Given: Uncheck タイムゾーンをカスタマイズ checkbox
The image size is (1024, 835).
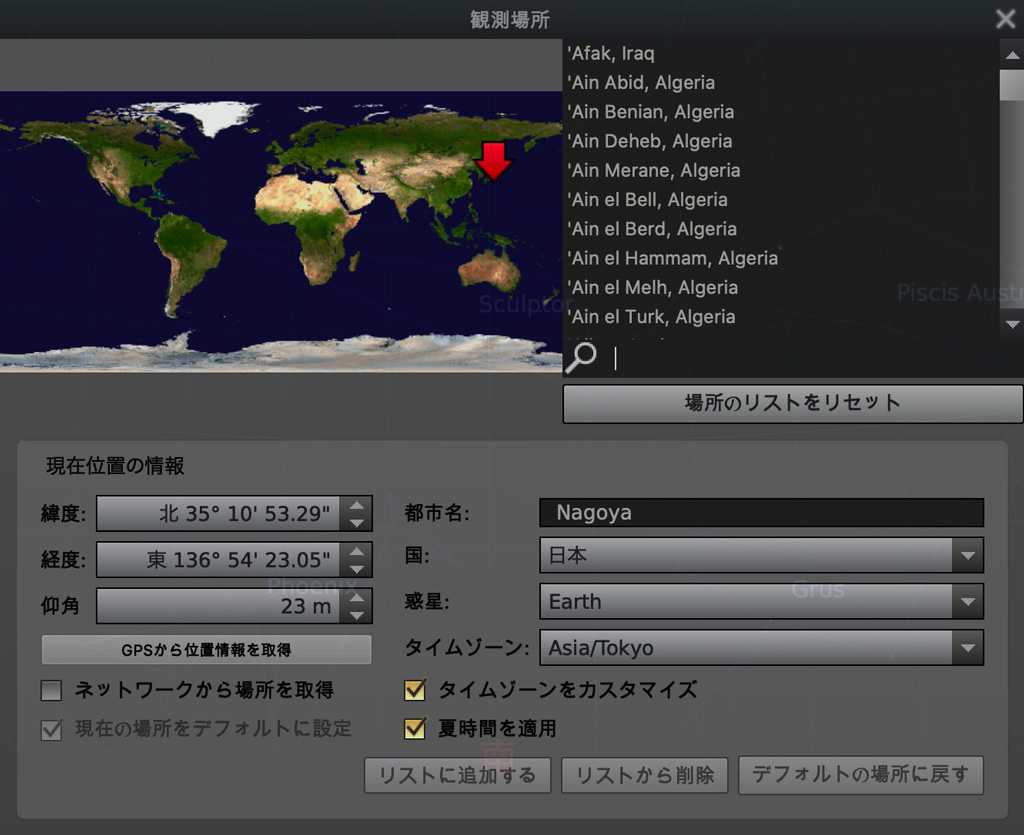Looking at the screenshot, I should [x=415, y=690].
